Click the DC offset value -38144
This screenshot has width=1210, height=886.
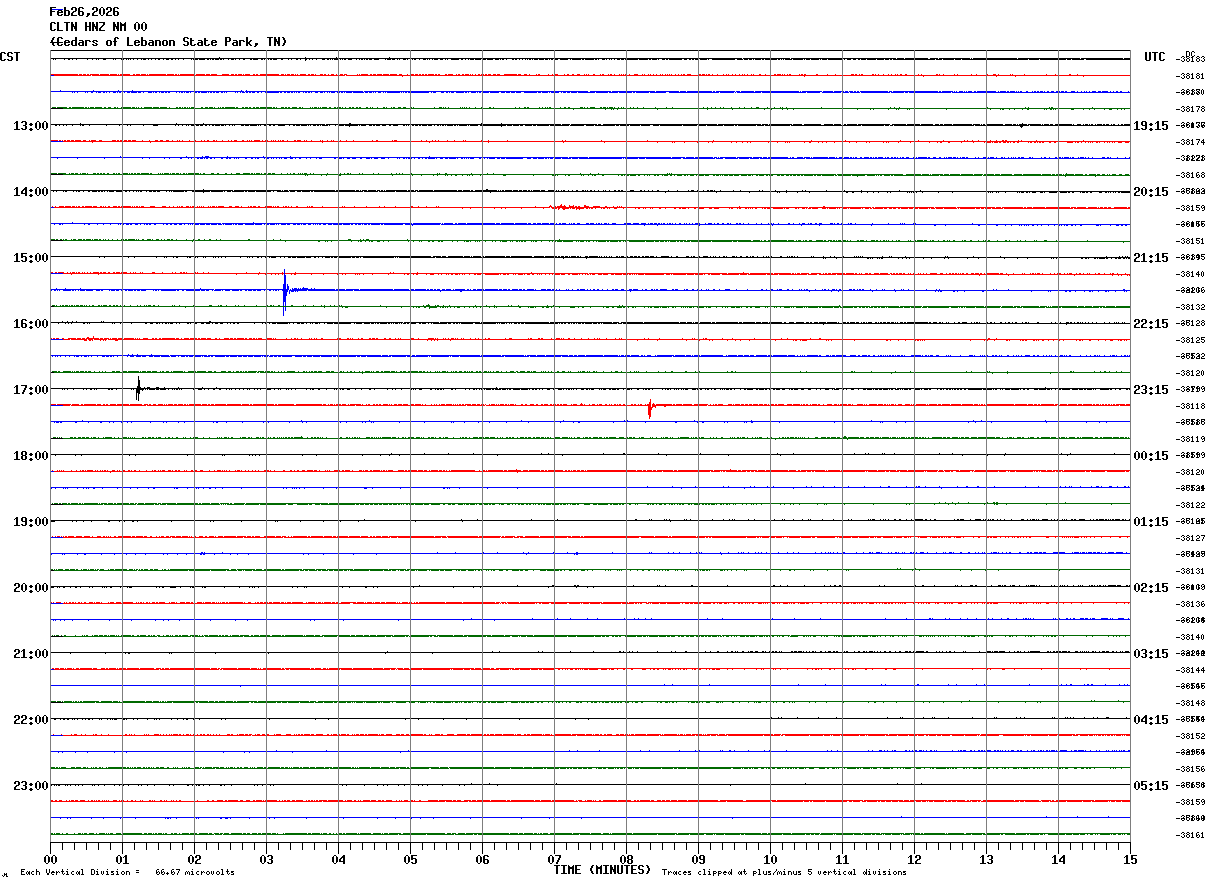pos(1190,670)
